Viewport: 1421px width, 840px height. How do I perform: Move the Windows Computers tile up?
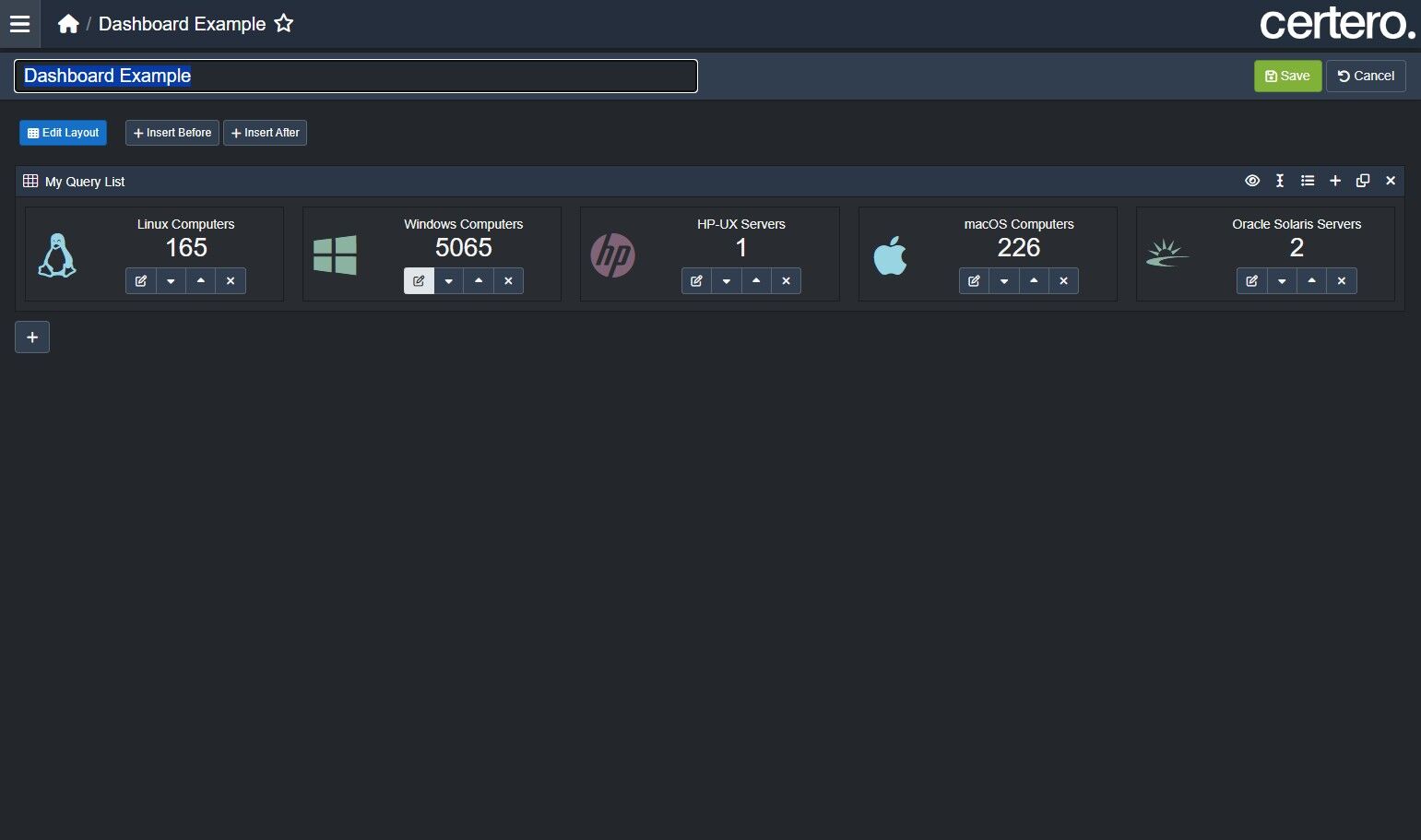pyautogui.click(x=479, y=281)
